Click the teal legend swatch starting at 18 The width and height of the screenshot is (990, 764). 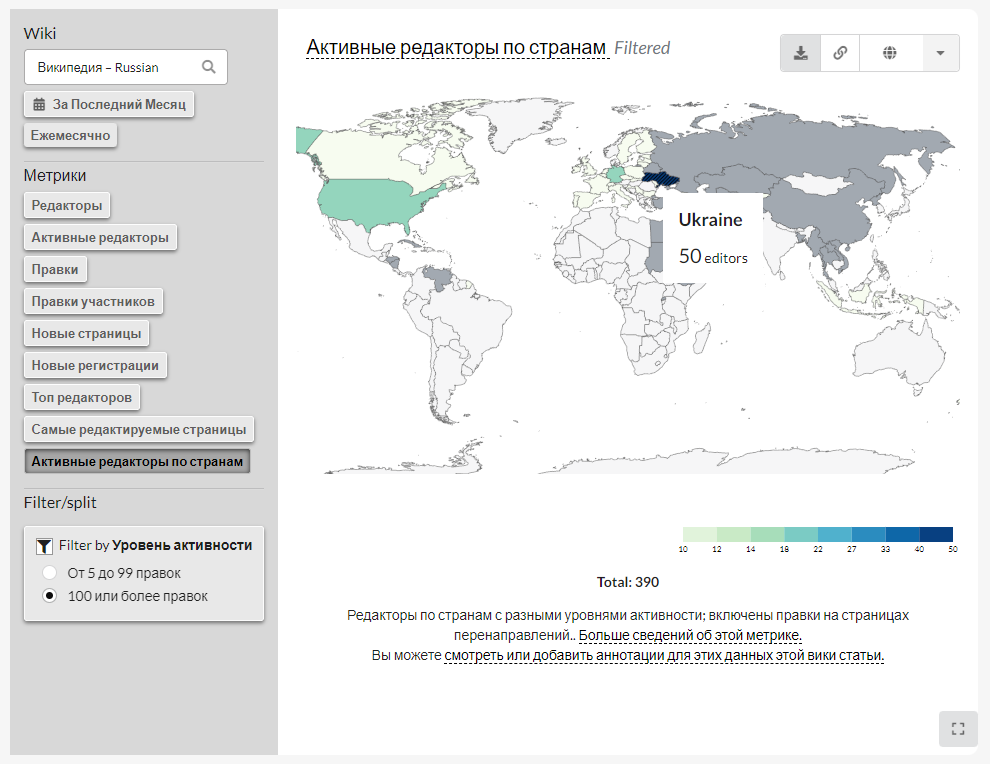801,534
